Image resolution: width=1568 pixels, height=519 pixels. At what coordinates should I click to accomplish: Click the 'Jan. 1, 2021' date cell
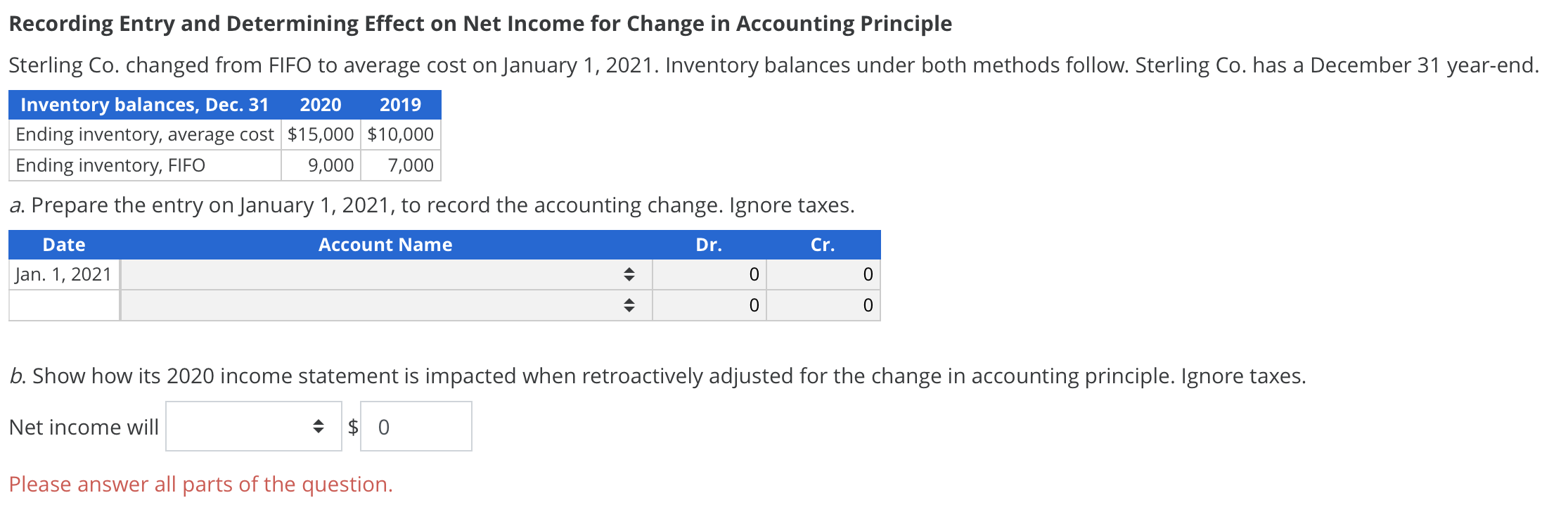coord(63,274)
